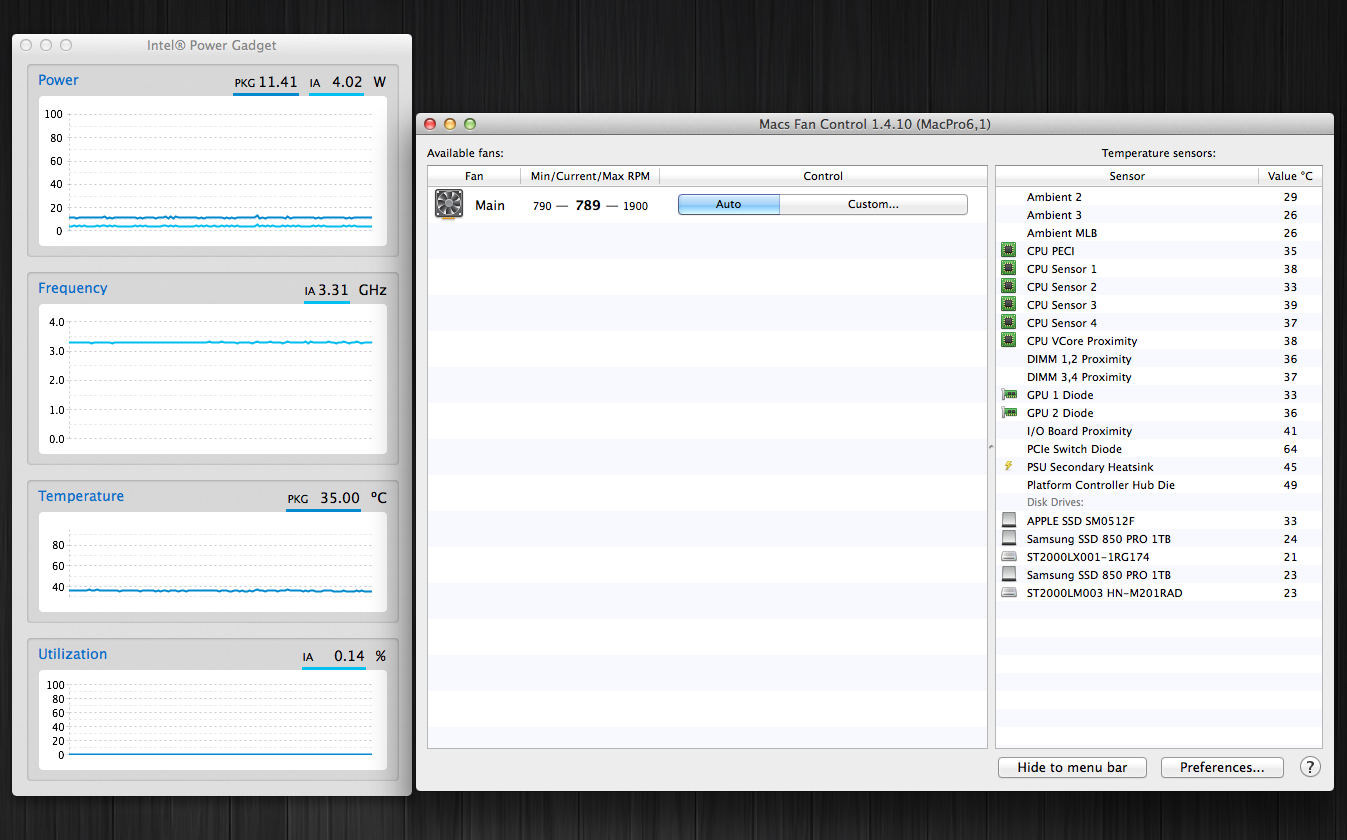This screenshot has width=1347, height=840.
Task: Click the first Samsung SSD 850 PRO drive icon
Action: coord(1008,539)
